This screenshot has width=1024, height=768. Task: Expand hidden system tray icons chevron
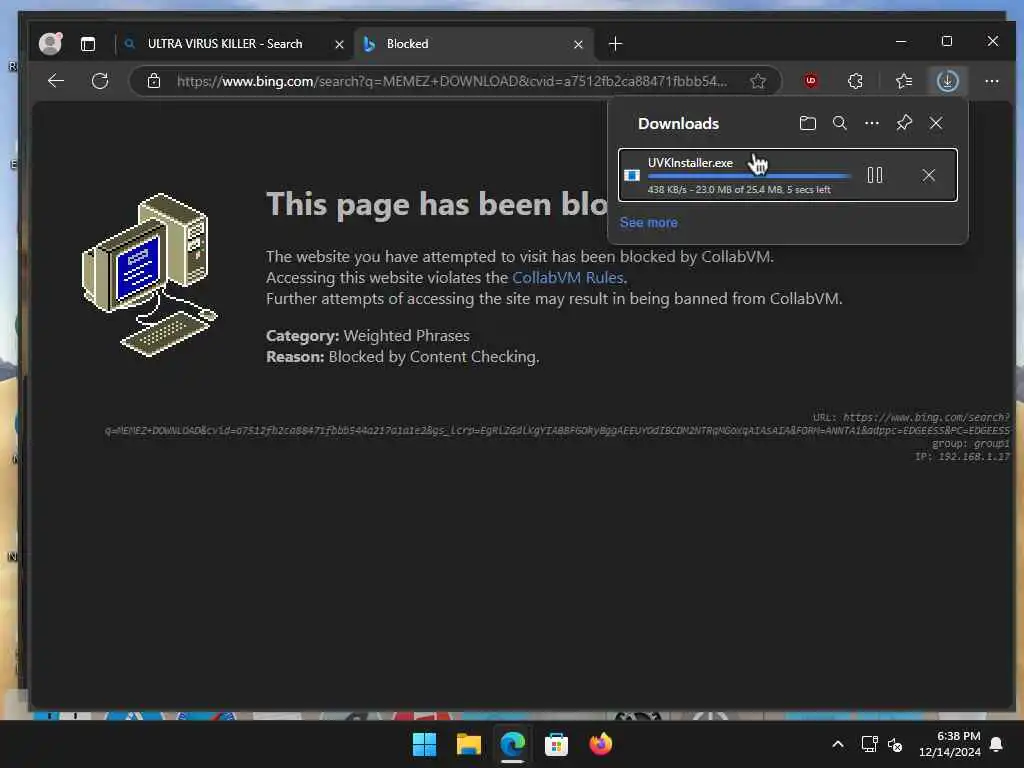tap(838, 744)
